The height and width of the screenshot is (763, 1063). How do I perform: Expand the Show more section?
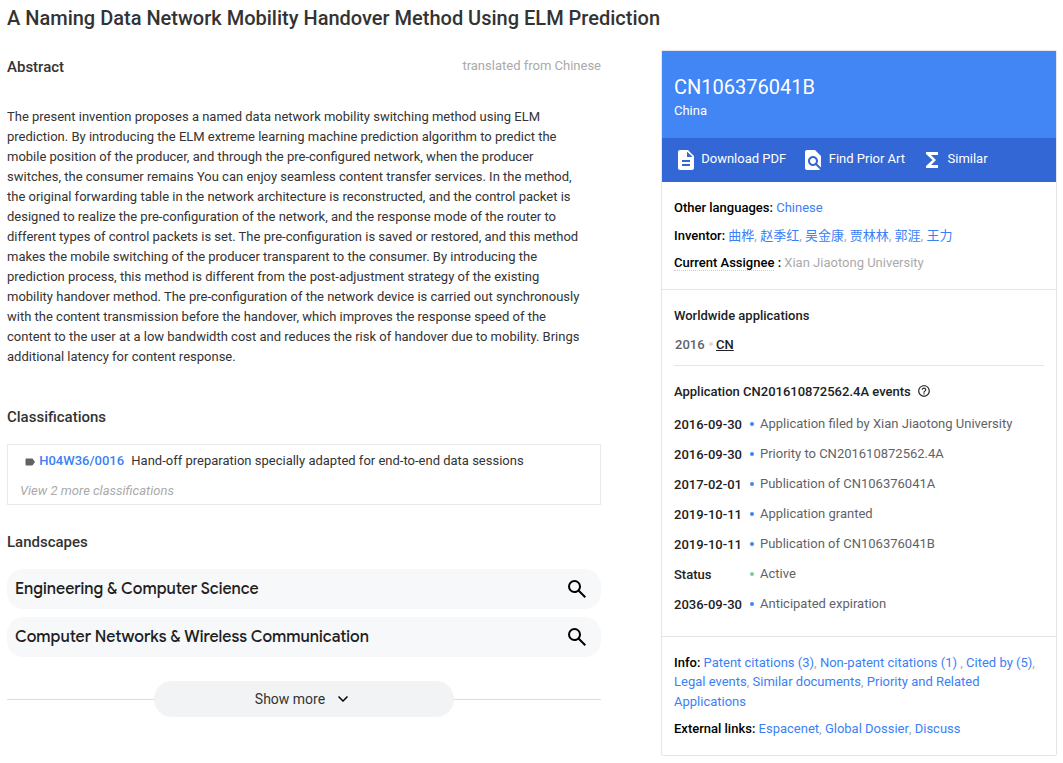[302, 699]
